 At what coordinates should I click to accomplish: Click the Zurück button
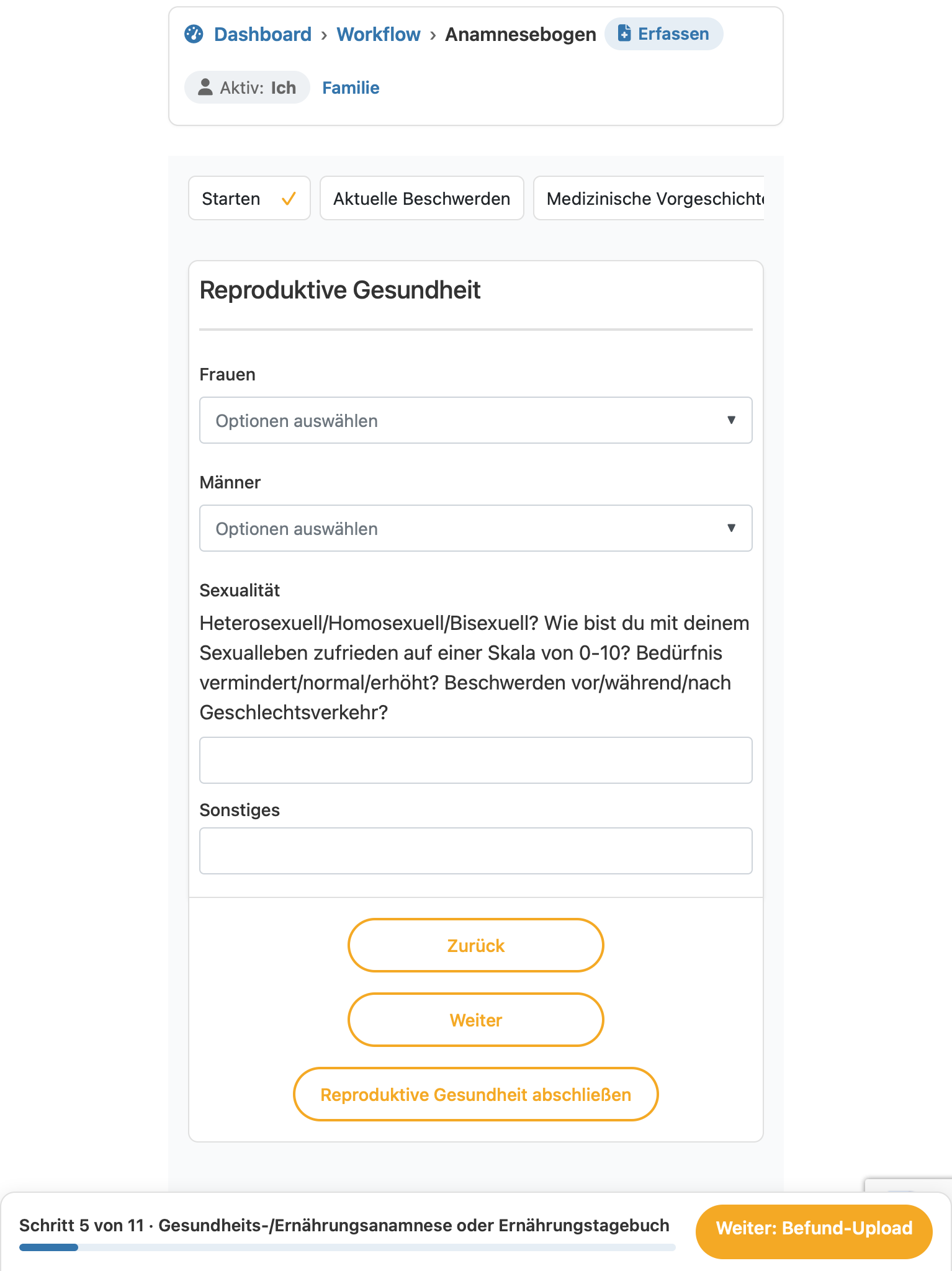pos(476,945)
